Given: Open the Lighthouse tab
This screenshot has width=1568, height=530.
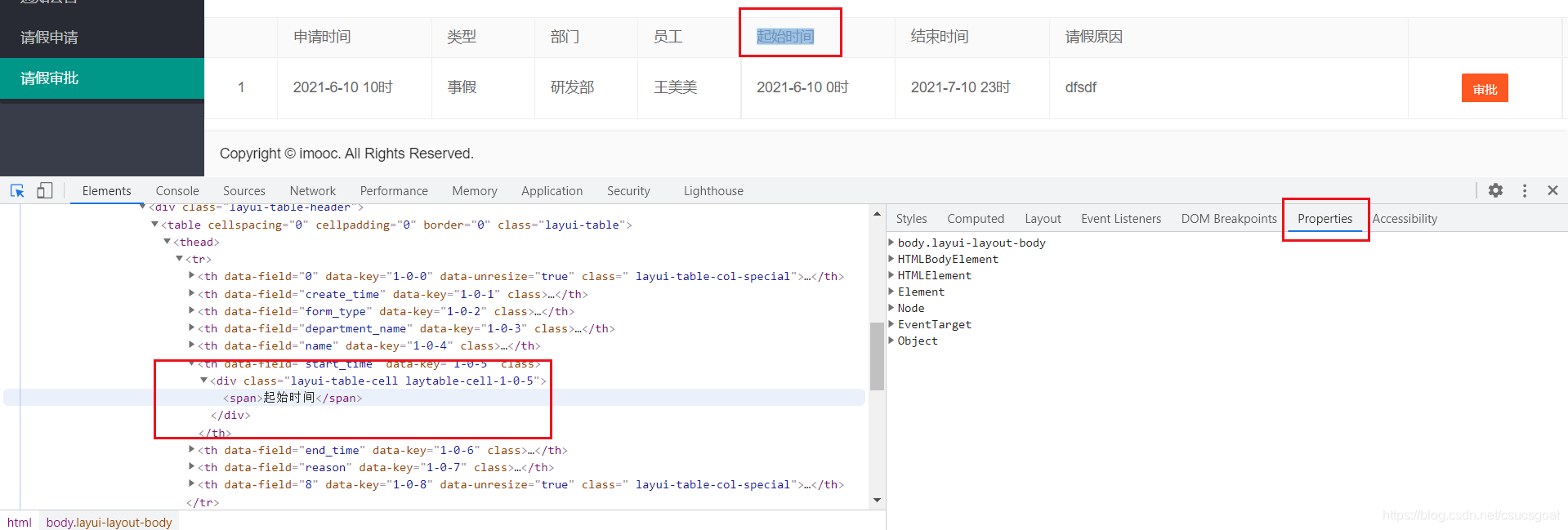Looking at the screenshot, I should [713, 191].
